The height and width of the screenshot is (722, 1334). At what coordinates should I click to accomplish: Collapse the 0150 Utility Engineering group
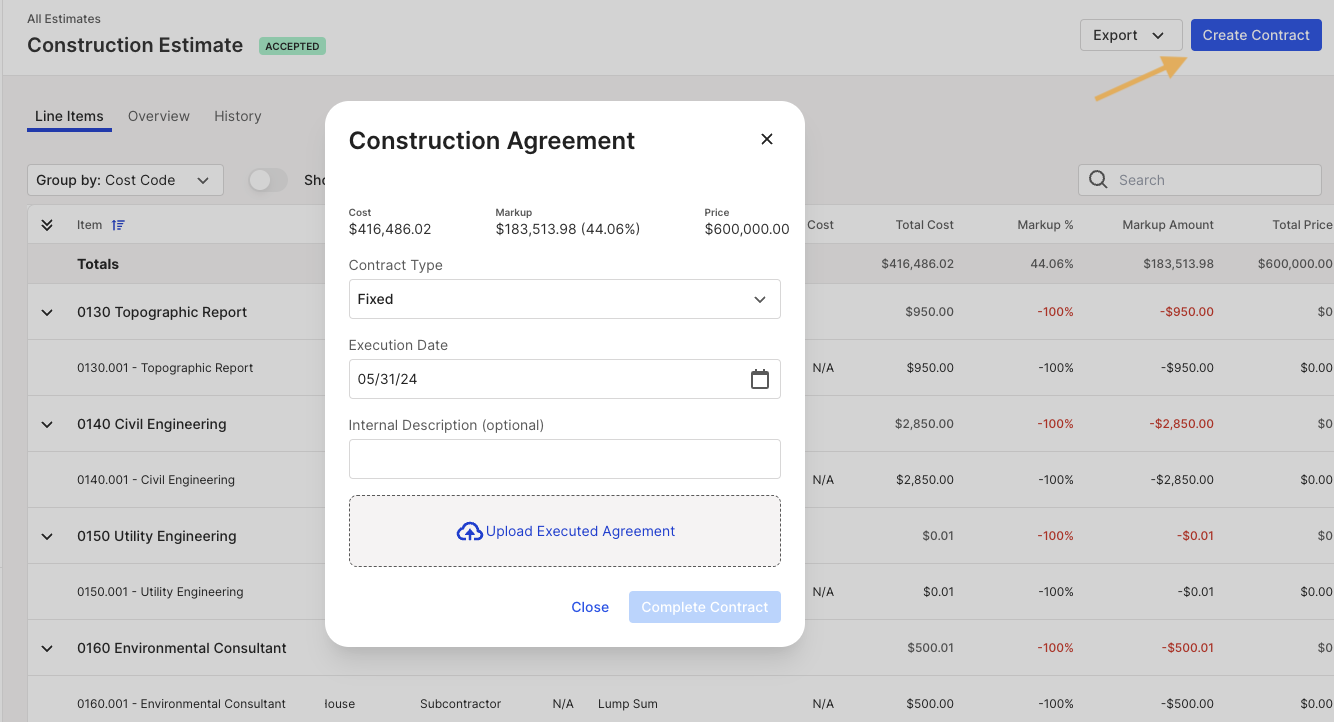47,536
